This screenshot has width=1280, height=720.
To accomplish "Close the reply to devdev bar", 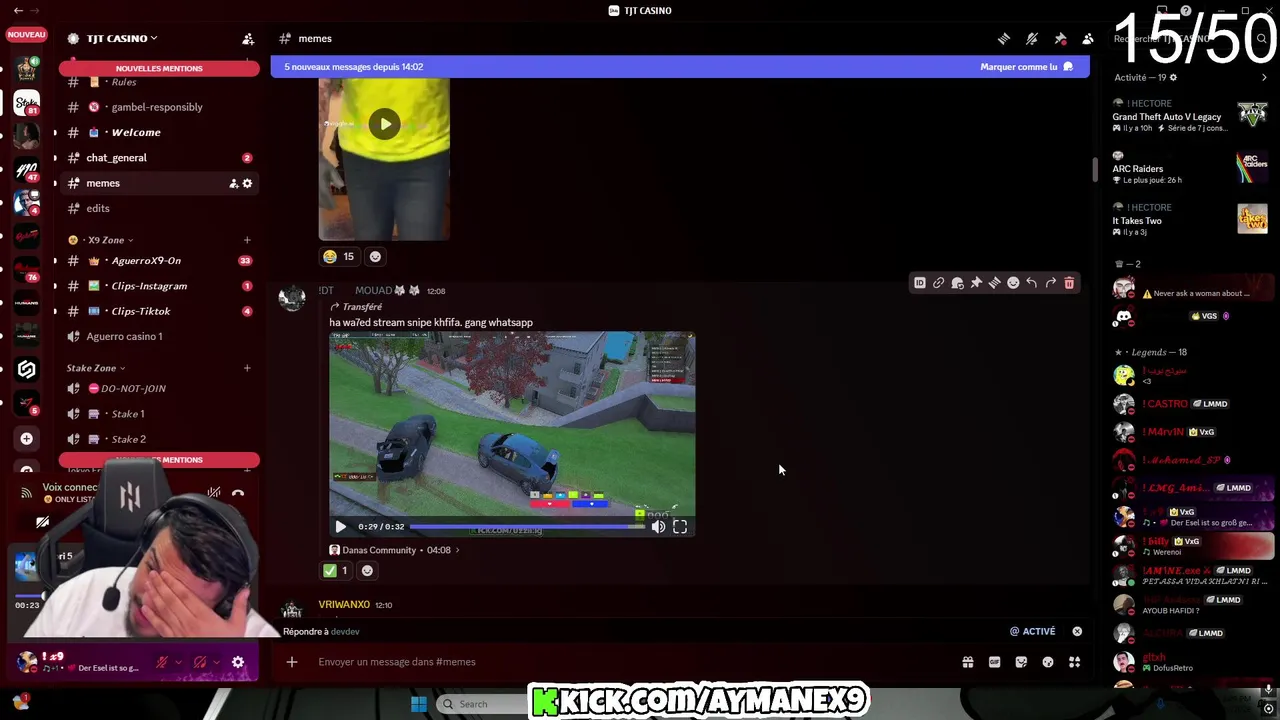I will [1077, 632].
